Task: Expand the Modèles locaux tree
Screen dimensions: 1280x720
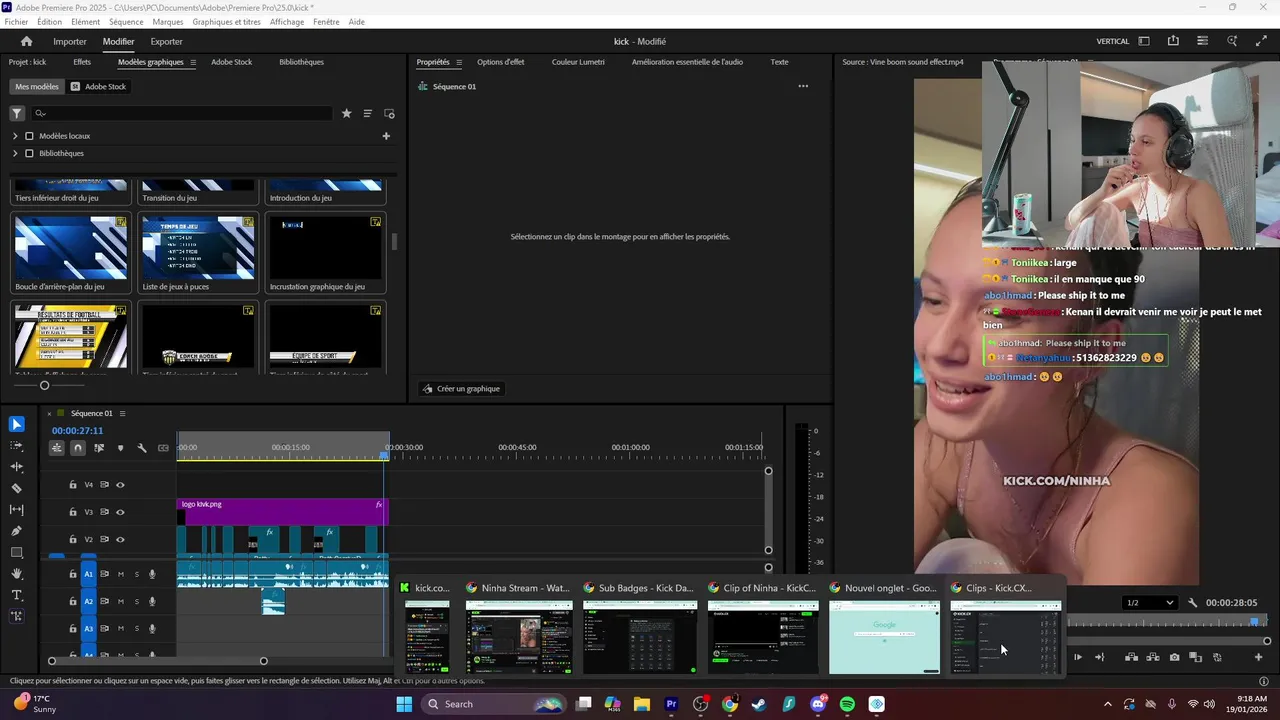Action: coord(15,136)
